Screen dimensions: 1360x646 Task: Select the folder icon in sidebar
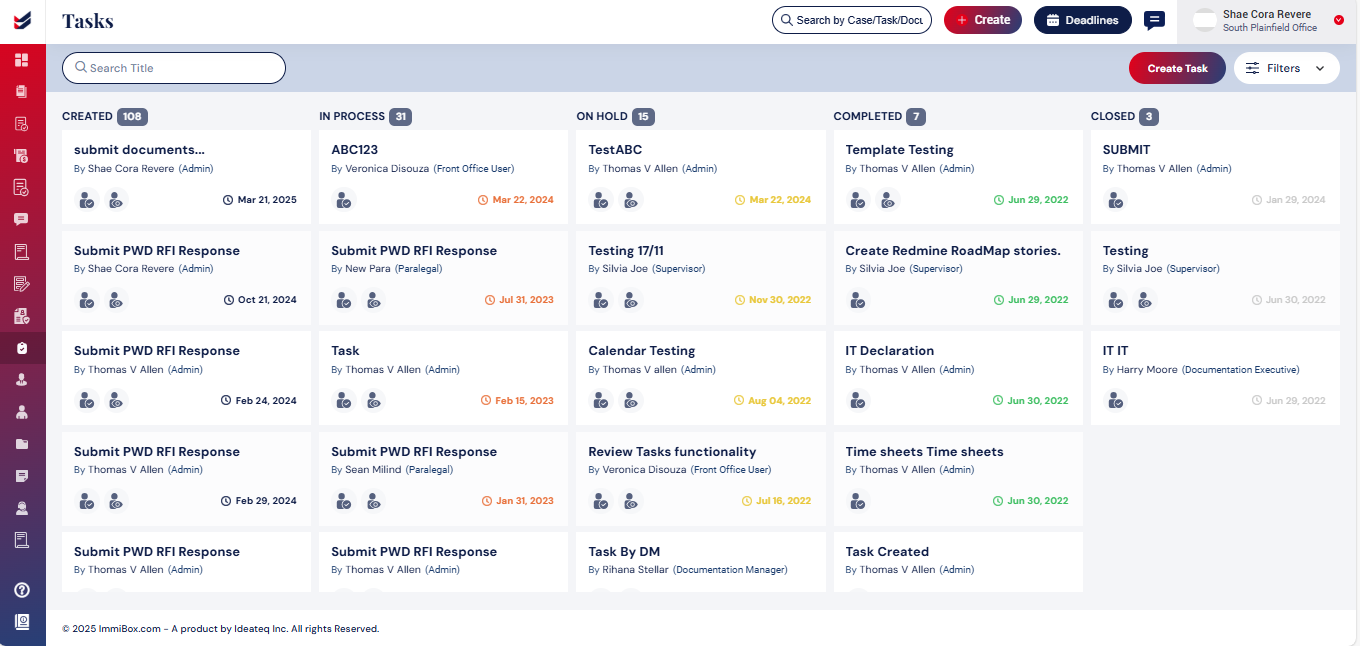[22, 444]
